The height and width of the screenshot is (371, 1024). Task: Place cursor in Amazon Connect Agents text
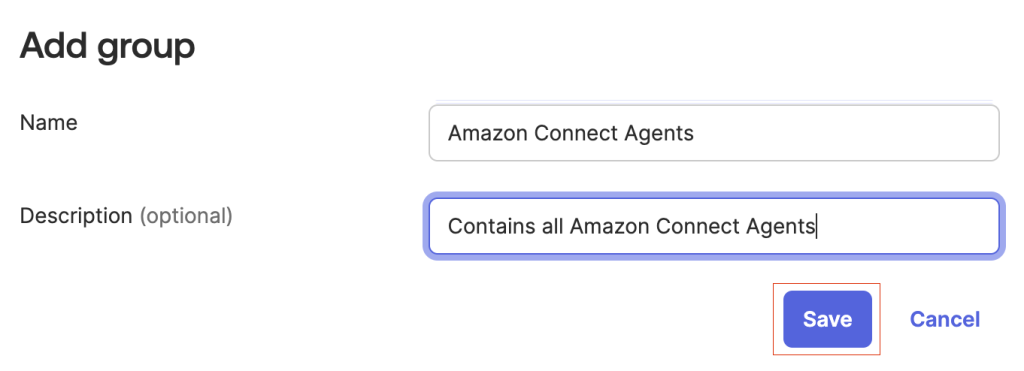pos(570,133)
